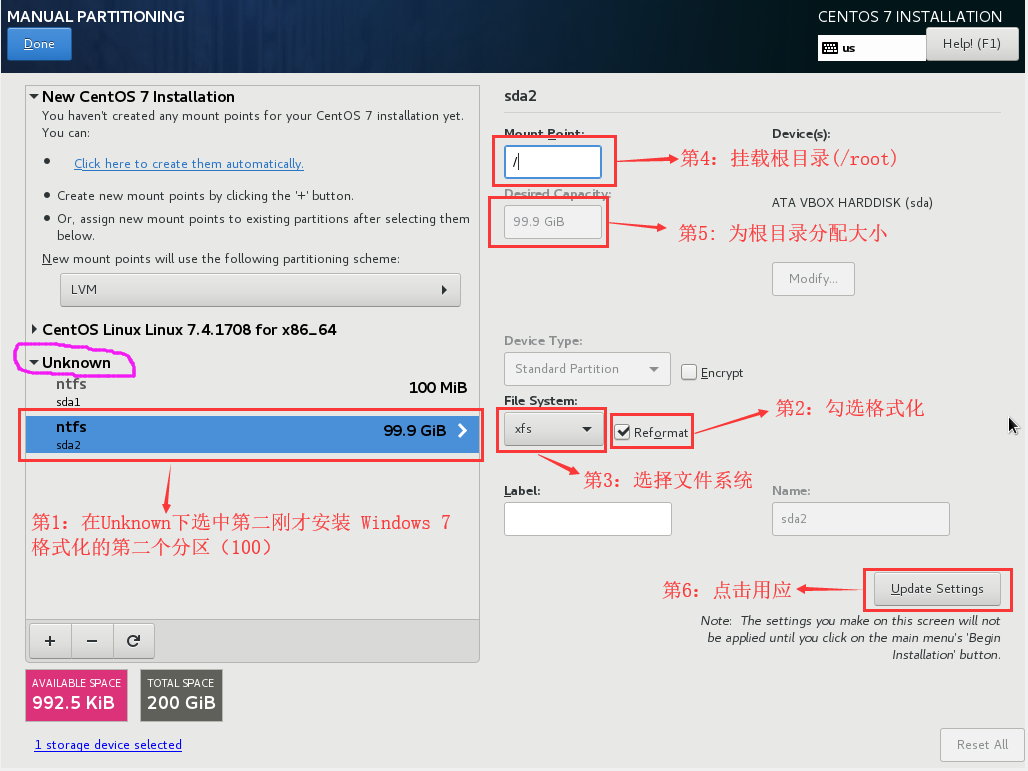Click the sda2 heading text
Screen dimensions: 1028x771
pos(520,96)
